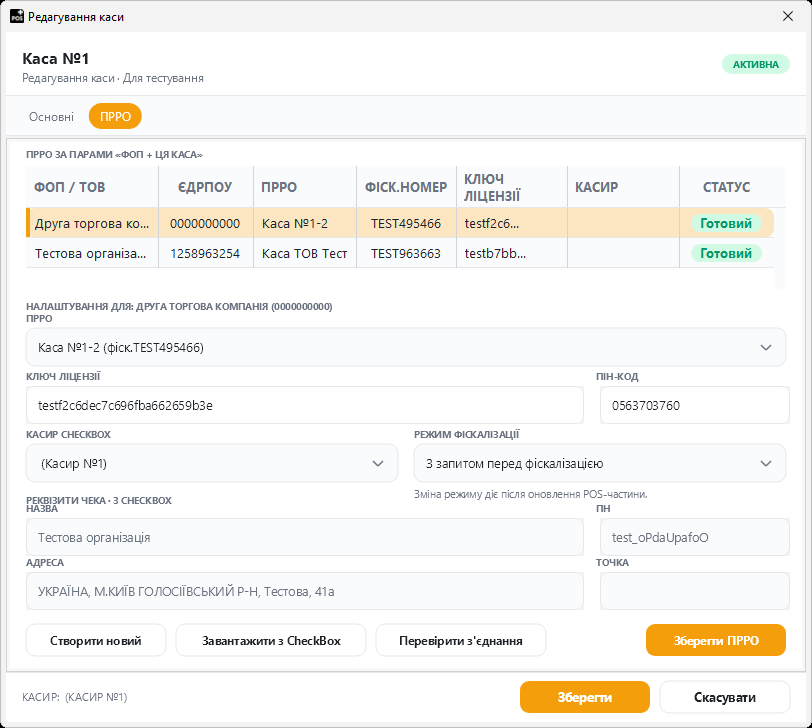Click Перевірити з'єднання button

(460, 640)
